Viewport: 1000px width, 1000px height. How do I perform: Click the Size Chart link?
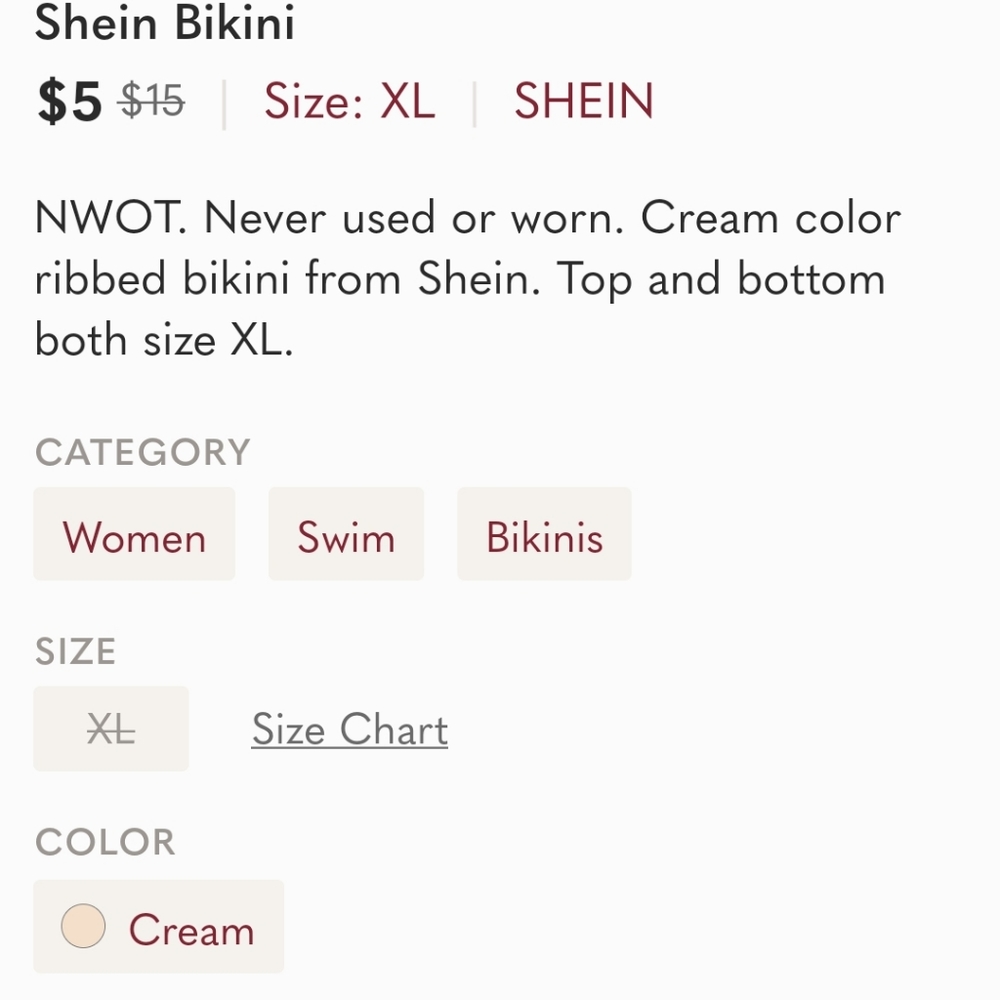click(350, 729)
